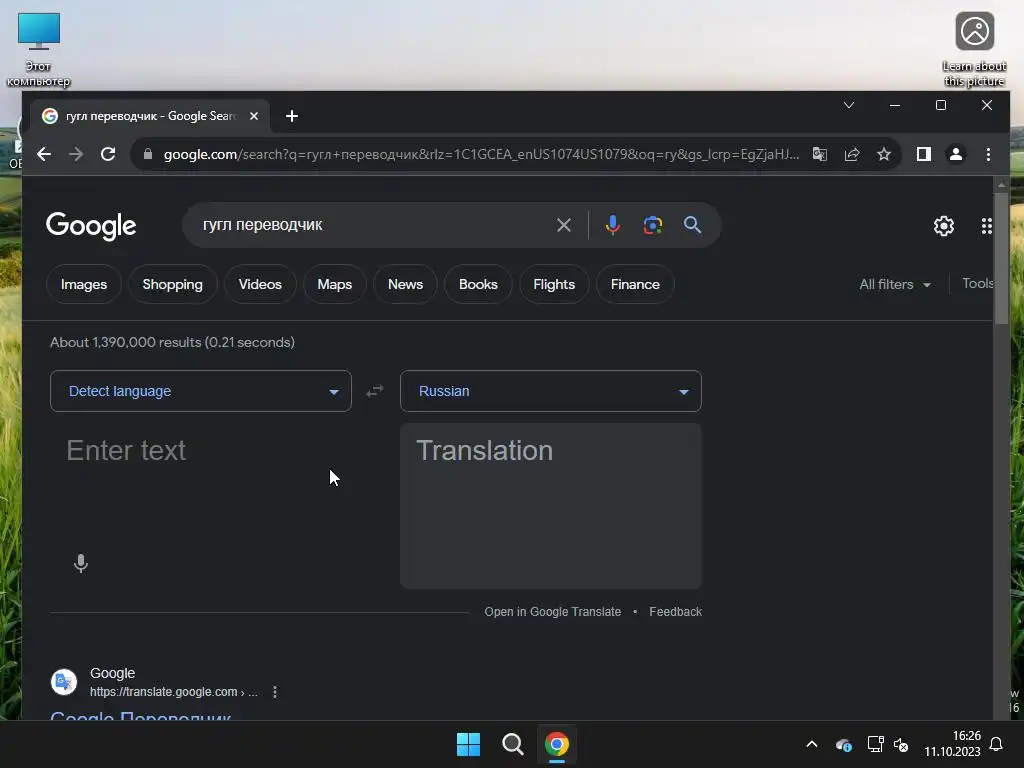Open the translate page icon in address bar
Viewport: 1024px width, 768px height.
click(x=820, y=154)
